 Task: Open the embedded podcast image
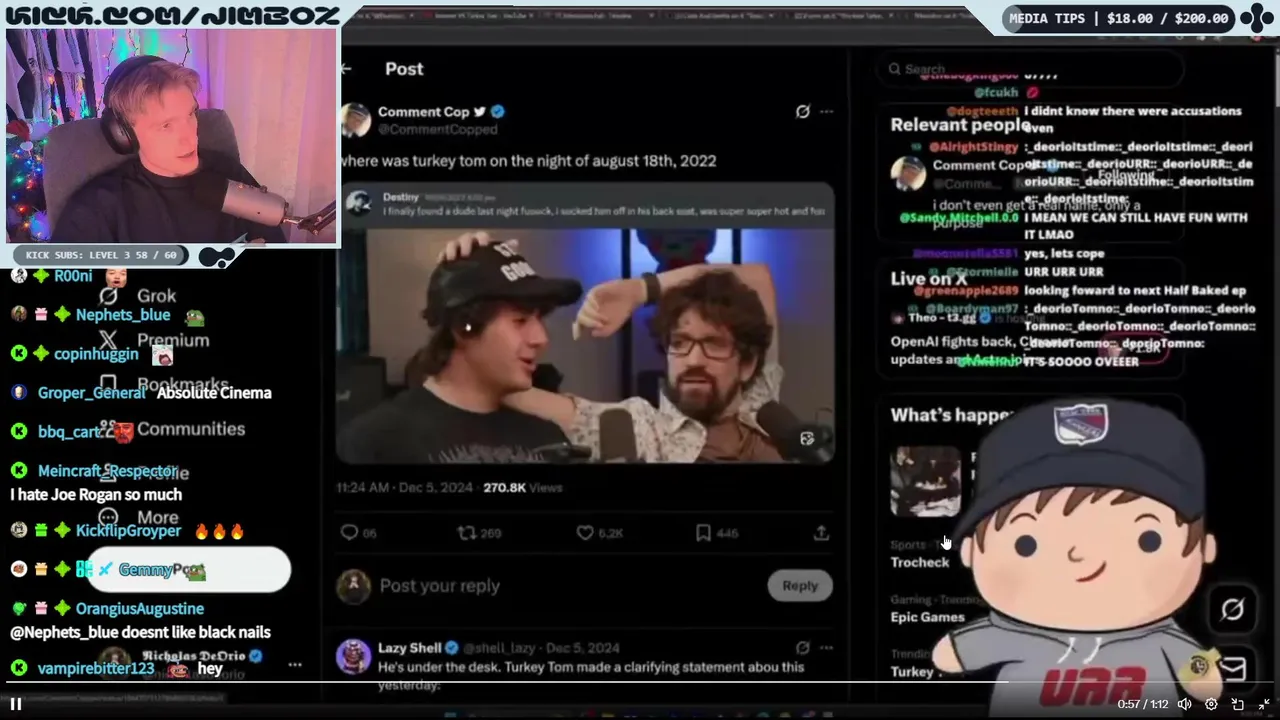point(585,345)
